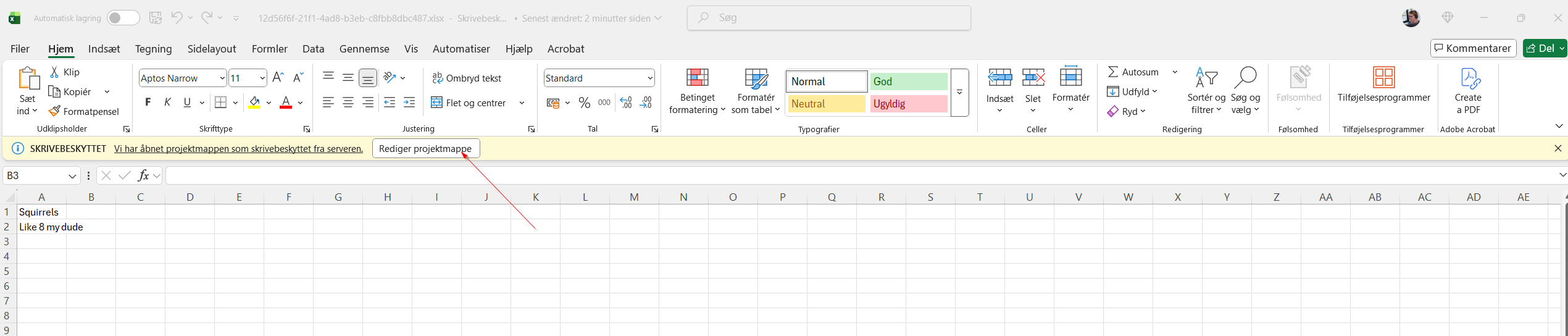
Task: Open the Filer menu
Action: coord(20,49)
